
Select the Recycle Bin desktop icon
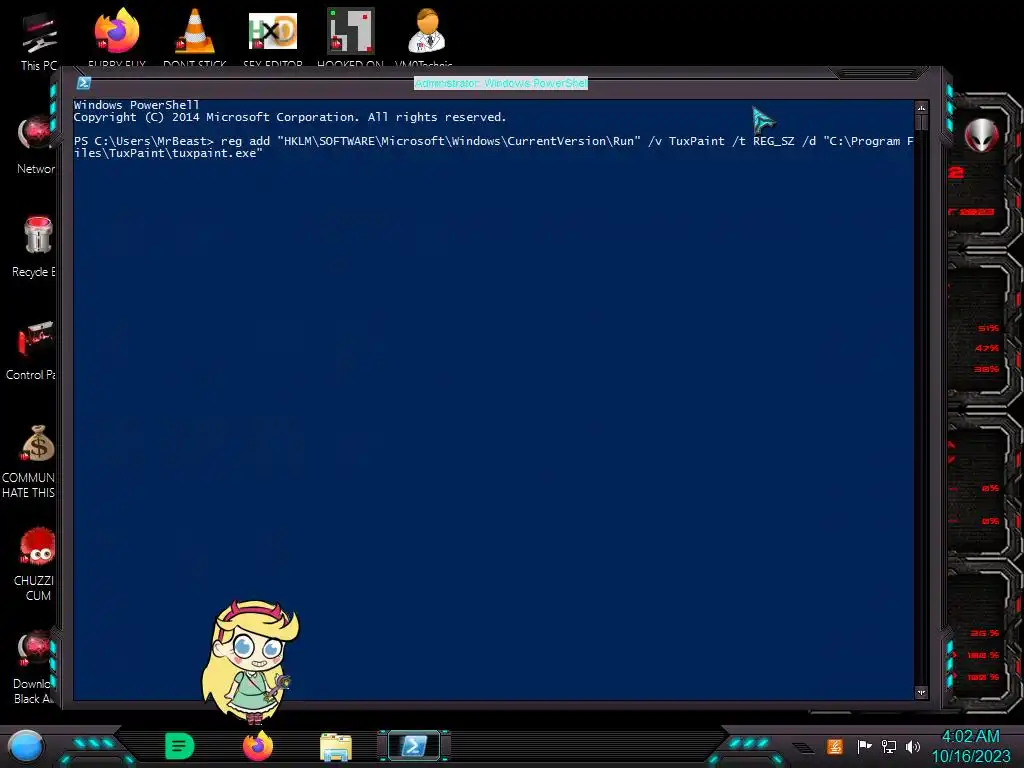37,247
